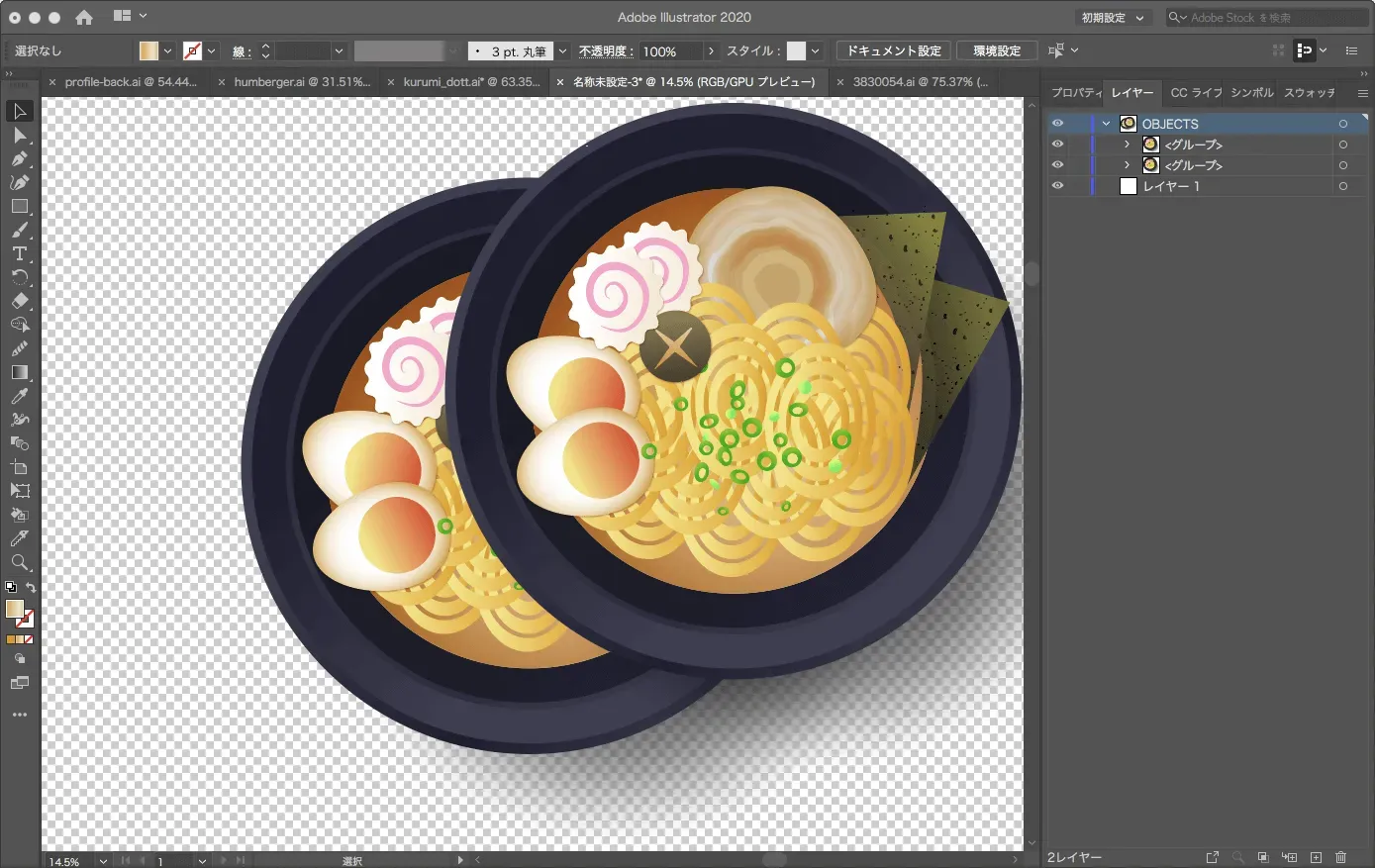
Task: Make or release clipping mask icon
Action: tap(1263, 857)
